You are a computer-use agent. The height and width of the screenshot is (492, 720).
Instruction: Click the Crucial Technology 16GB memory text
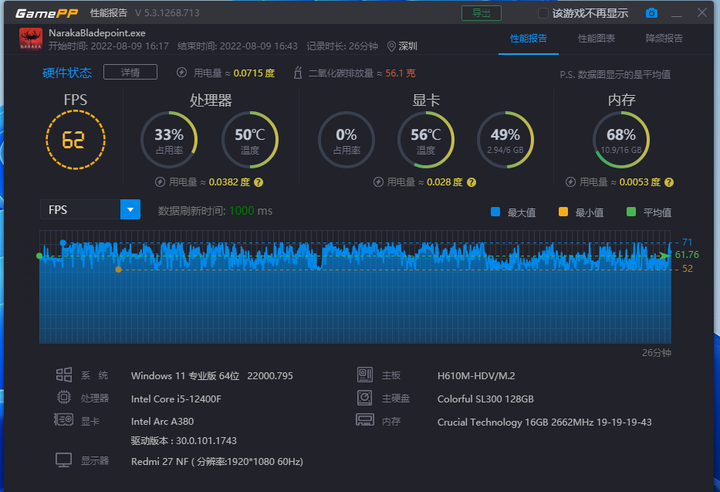tap(544, 422)
